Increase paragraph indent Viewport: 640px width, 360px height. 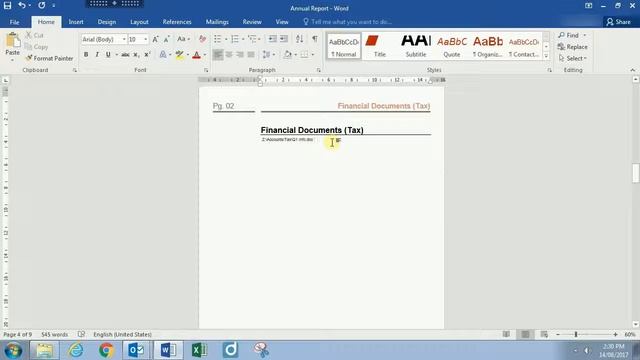[284, 39]
